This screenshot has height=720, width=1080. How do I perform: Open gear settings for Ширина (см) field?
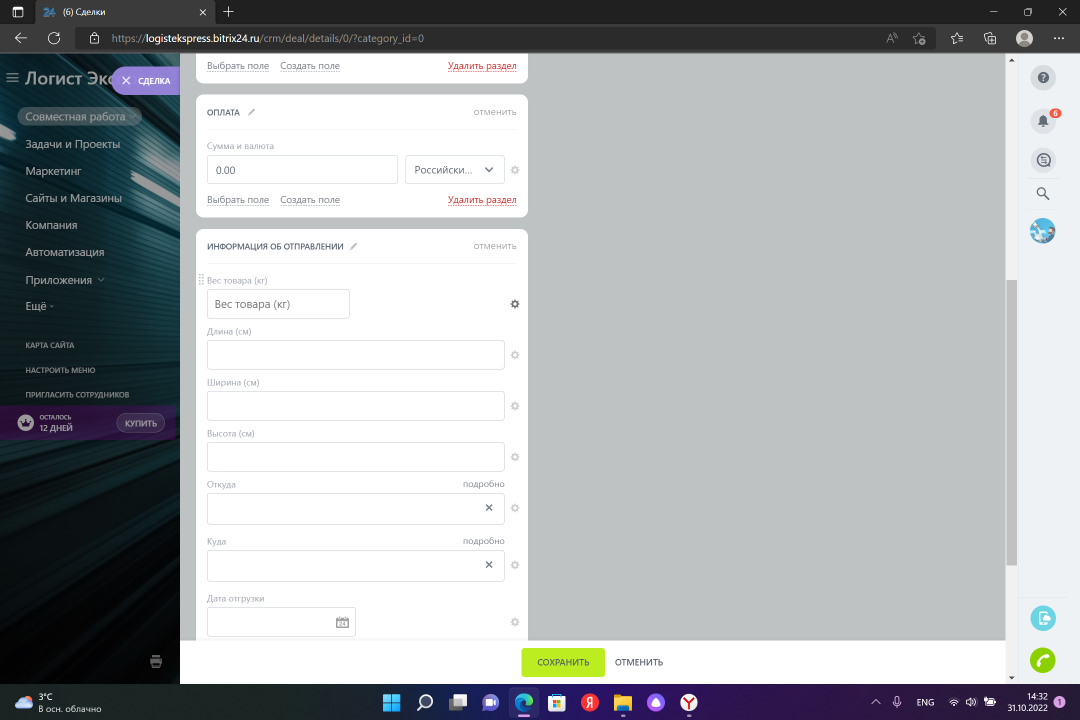tap(515, 406)
